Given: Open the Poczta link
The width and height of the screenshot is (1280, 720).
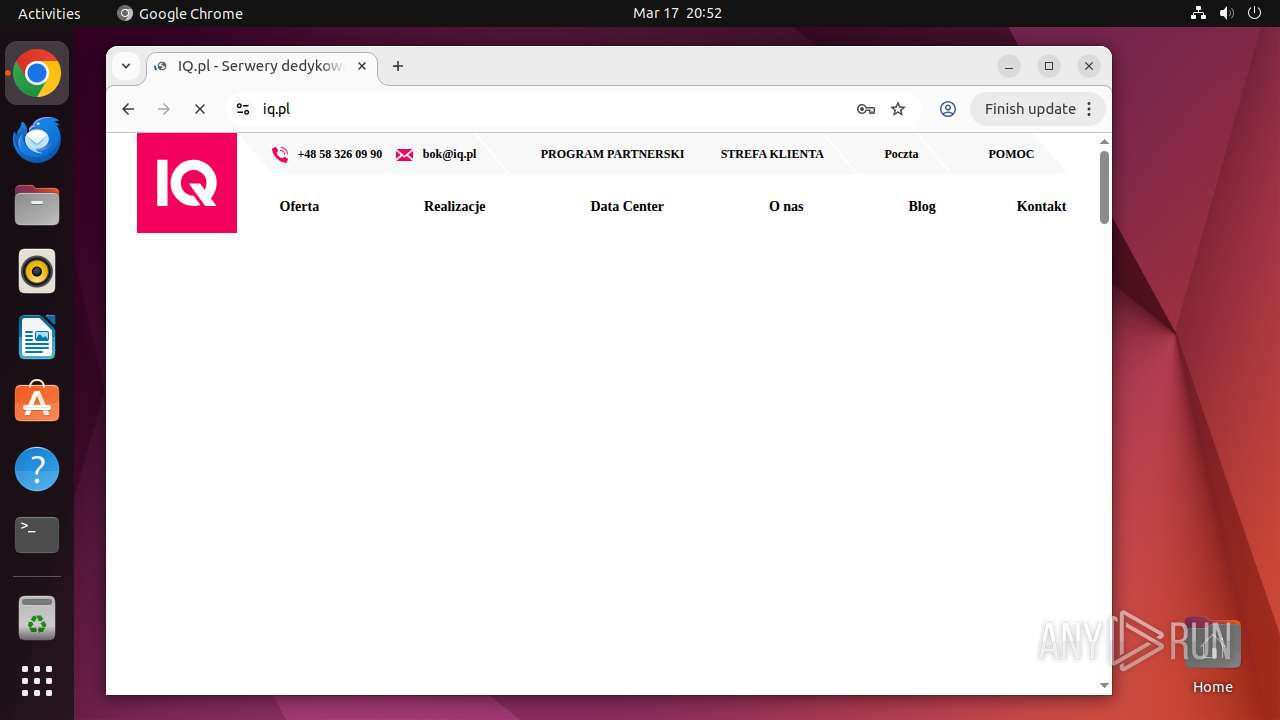Looking at the screenshot, I should pyautogui.click(x=901, y=154).
